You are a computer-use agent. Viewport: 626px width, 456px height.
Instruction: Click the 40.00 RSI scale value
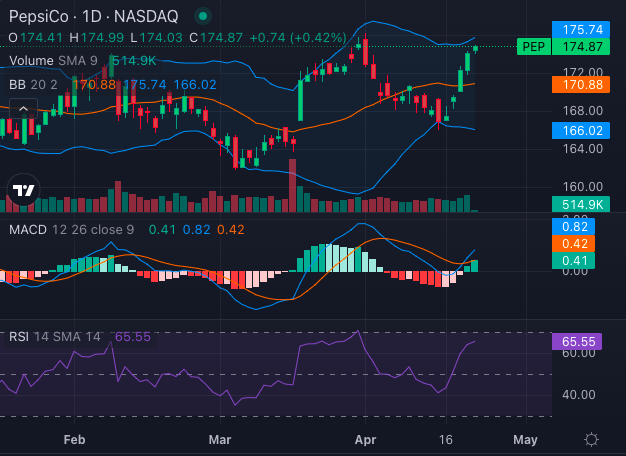[x=578, y=395]
